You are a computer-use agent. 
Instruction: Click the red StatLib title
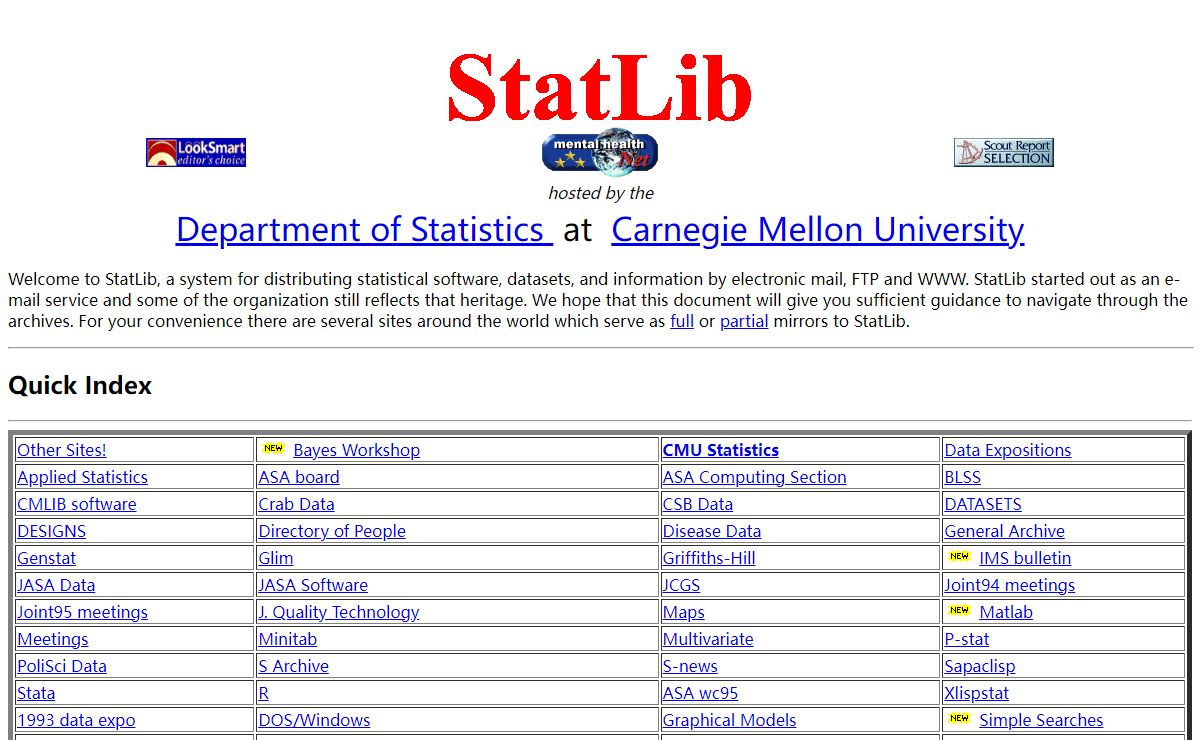tap(600, 87)
